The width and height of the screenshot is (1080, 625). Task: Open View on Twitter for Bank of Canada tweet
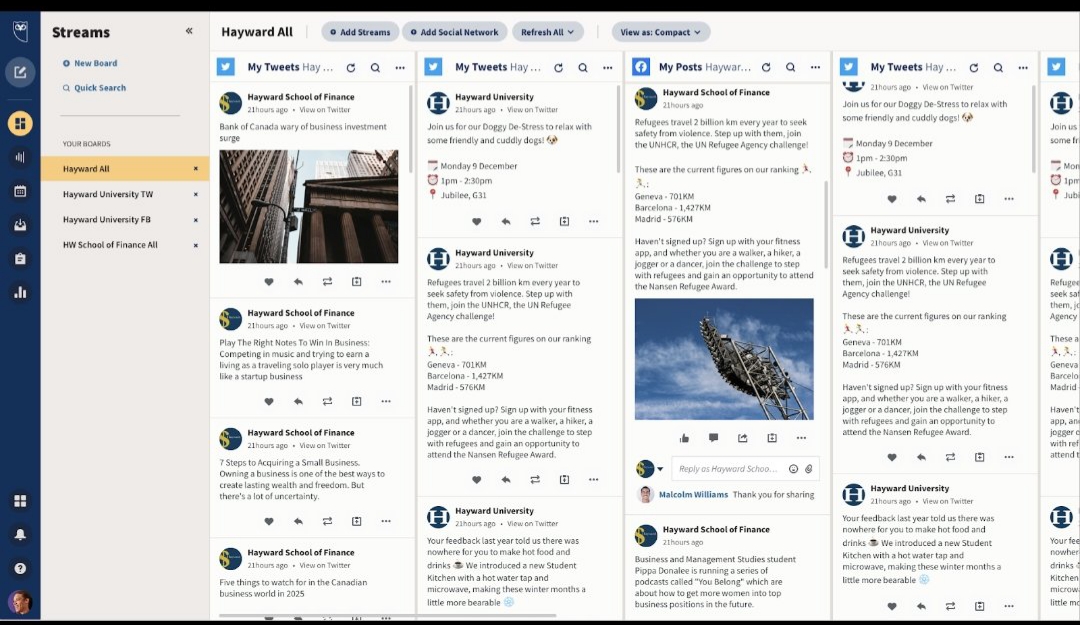click(x=324, y=110)
